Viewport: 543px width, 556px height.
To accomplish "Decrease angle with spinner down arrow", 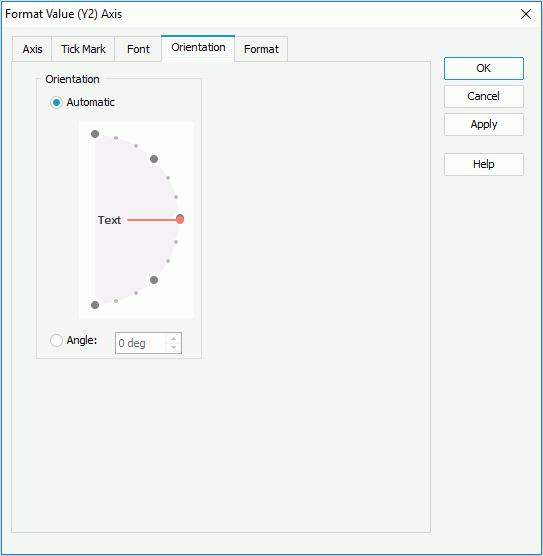I will pyautogui.click(x=173, y=348).
